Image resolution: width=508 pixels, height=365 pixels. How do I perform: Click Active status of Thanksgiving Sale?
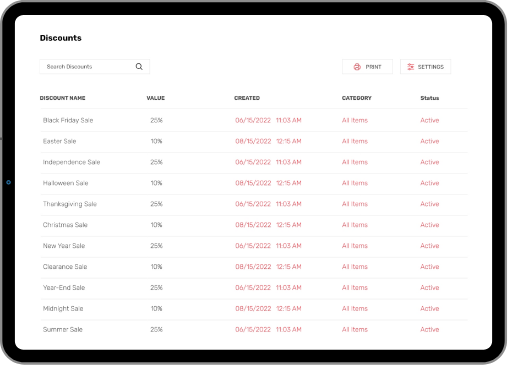[x=430, y=204]
